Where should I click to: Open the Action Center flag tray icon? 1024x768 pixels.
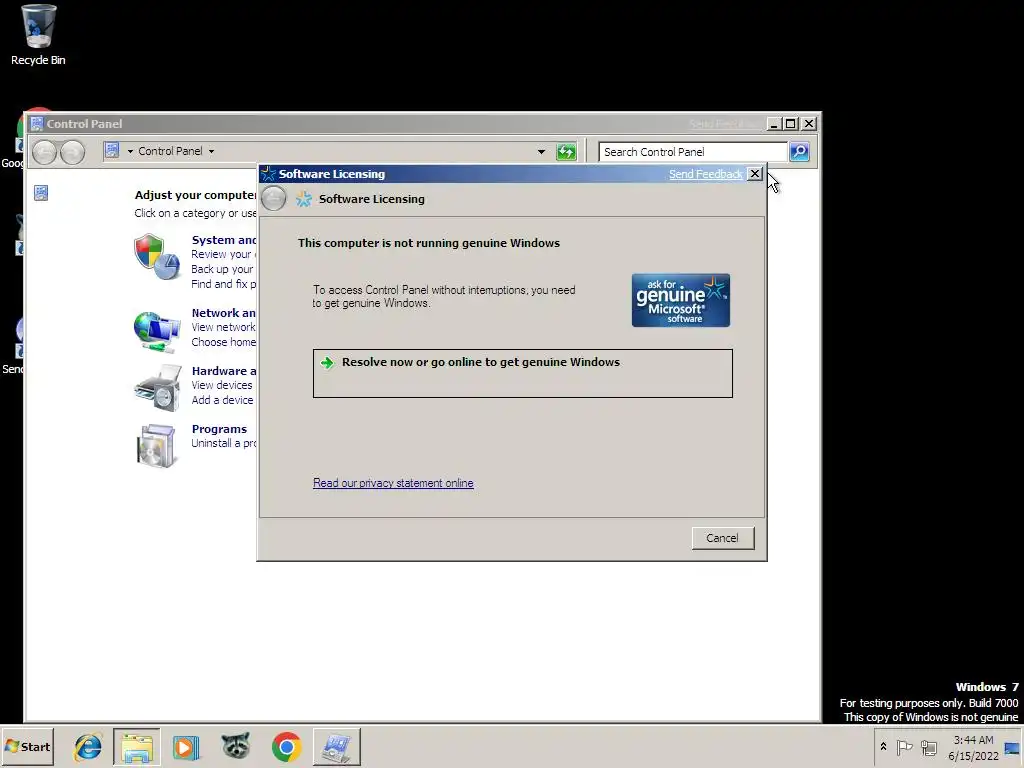click(x=904, y=747)
